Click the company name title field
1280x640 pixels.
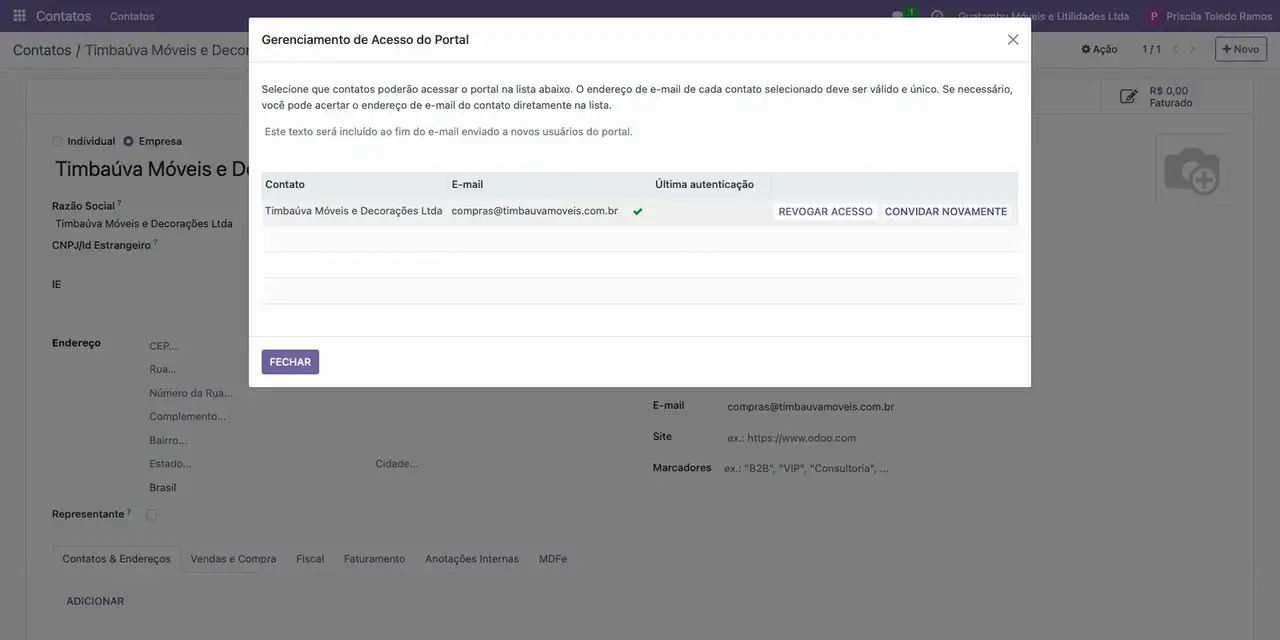pyautogui.click(x=151, y=169)
